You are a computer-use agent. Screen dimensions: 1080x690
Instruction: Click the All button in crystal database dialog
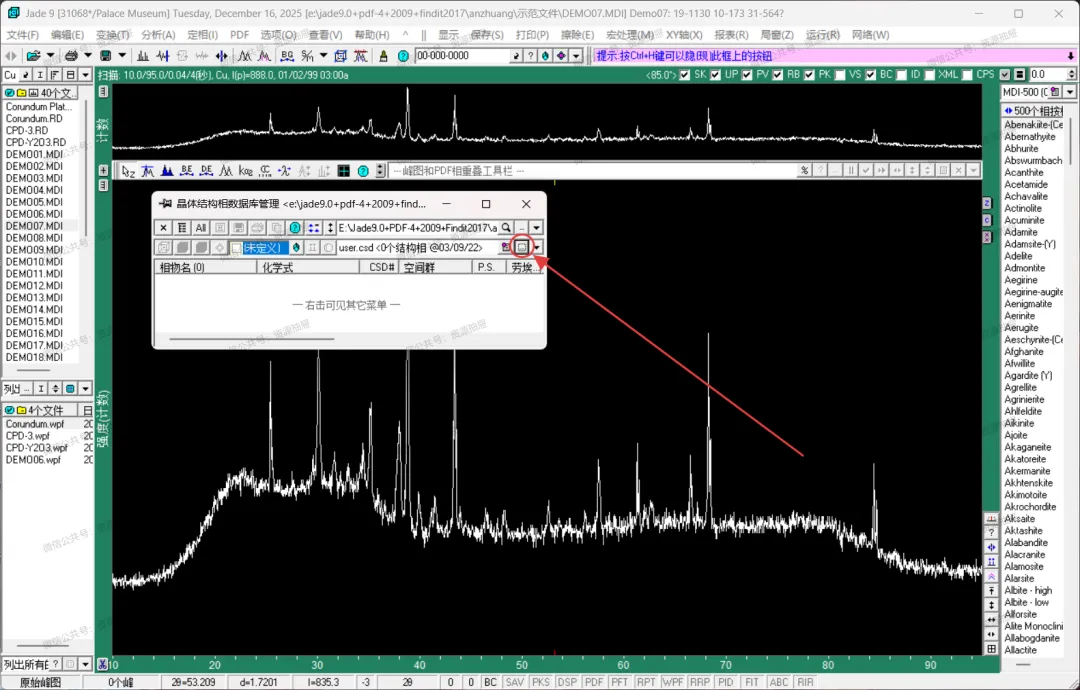pyautogui.click(x=200, y=228)
